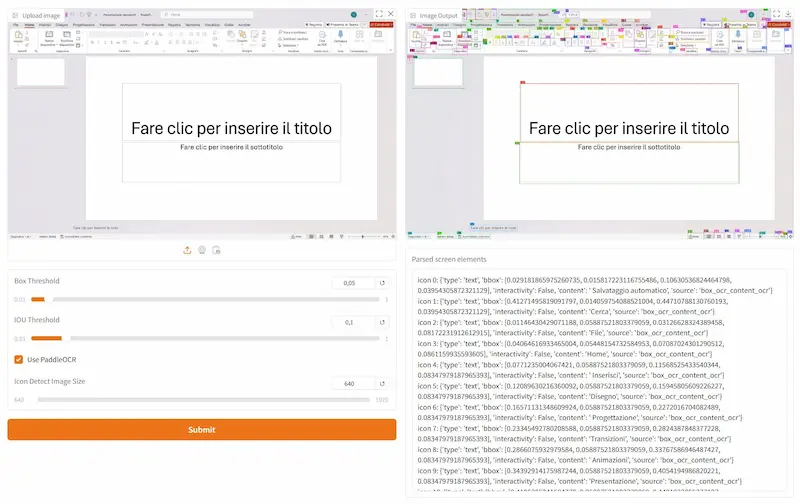
Task: Download the Image Output result
Action: [x=788, y=14]
